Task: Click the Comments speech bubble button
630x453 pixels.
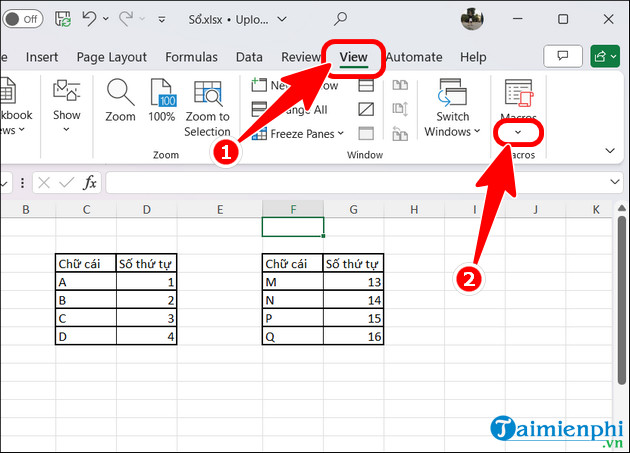Action: (563, 56)
